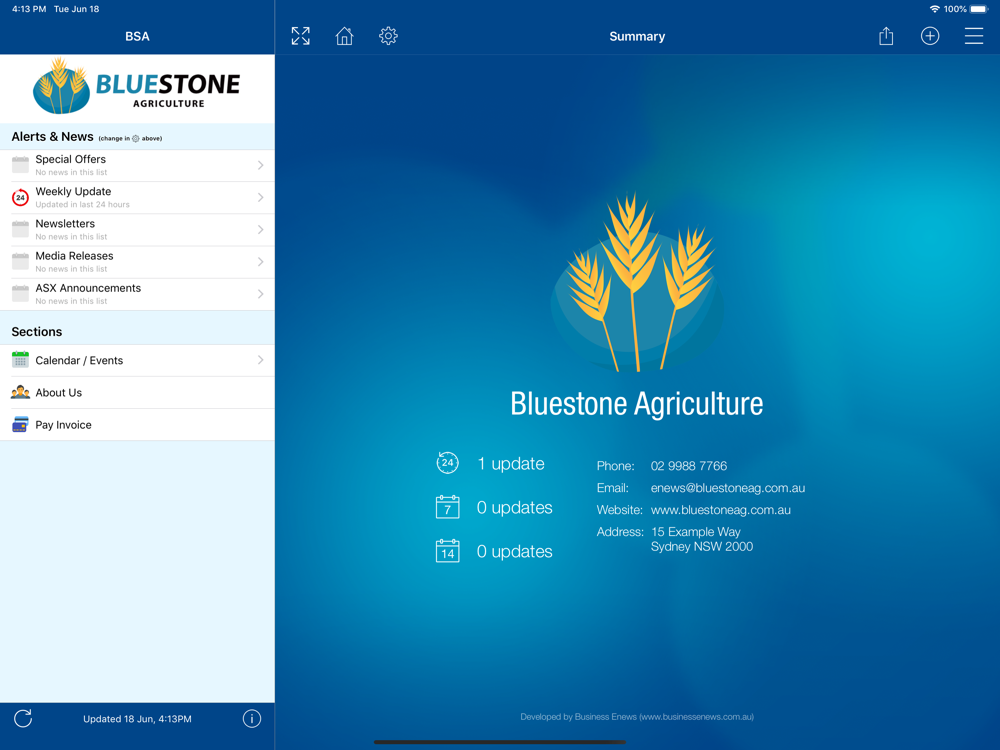Tap the "1 update" count
Viewport: 1000px width, 750px height.
[511, 464]
